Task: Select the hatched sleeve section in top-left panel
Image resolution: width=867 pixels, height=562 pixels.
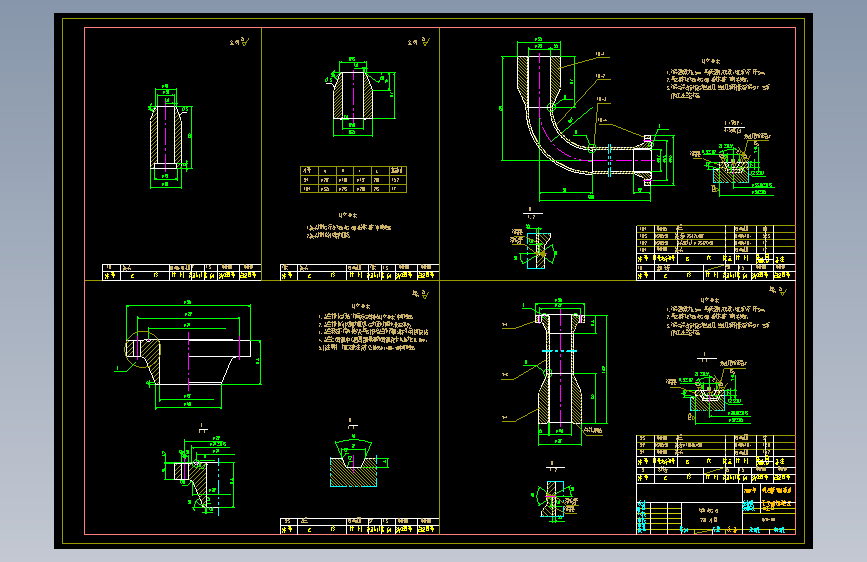Action: point(166,137)
